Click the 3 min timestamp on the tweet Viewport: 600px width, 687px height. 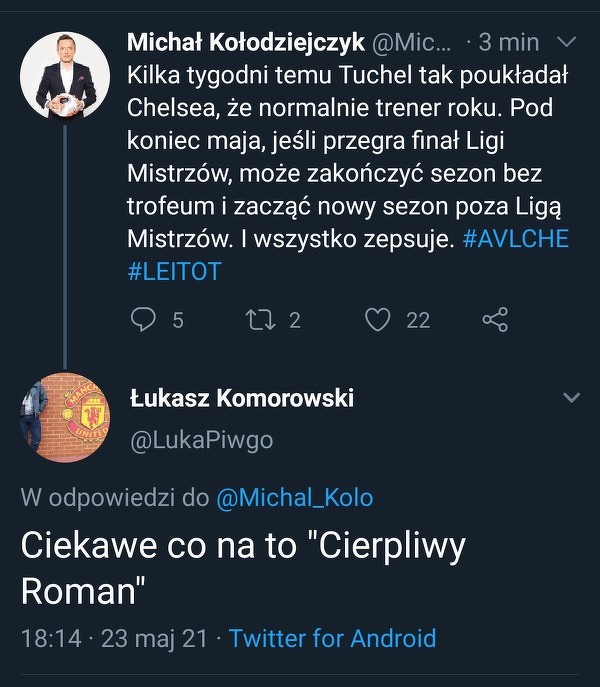click(508, 42)
